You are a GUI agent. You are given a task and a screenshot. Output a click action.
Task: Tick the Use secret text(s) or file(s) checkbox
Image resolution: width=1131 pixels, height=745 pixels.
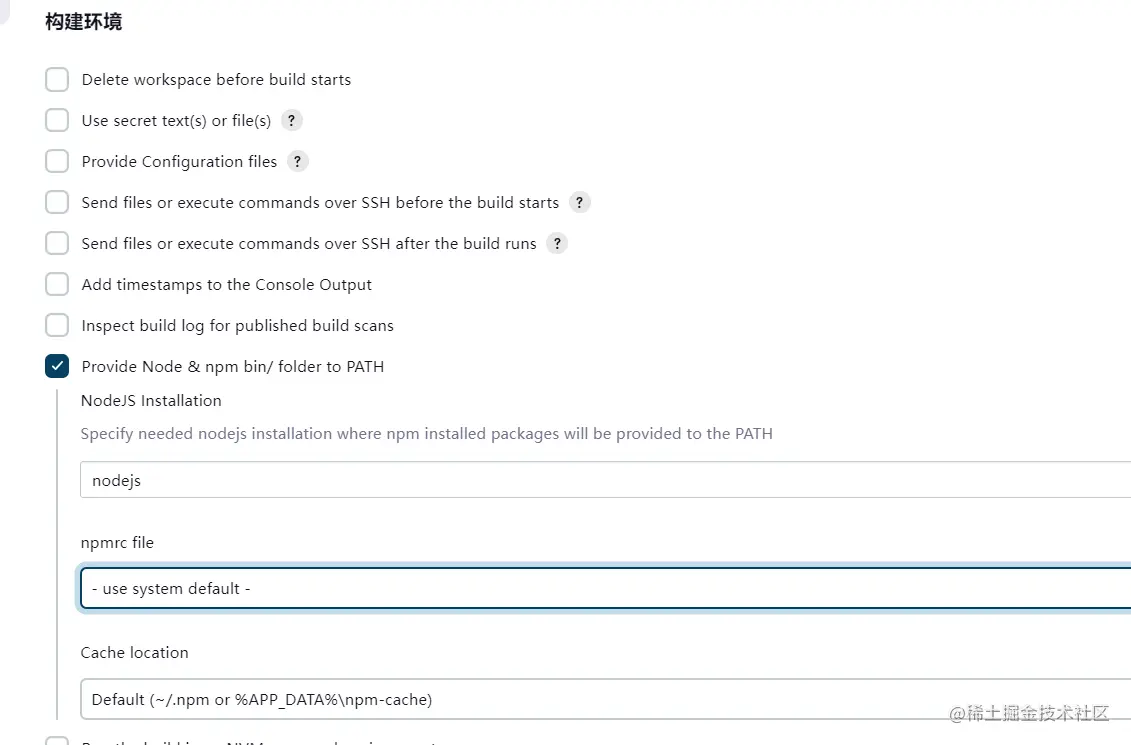(57, 121)
